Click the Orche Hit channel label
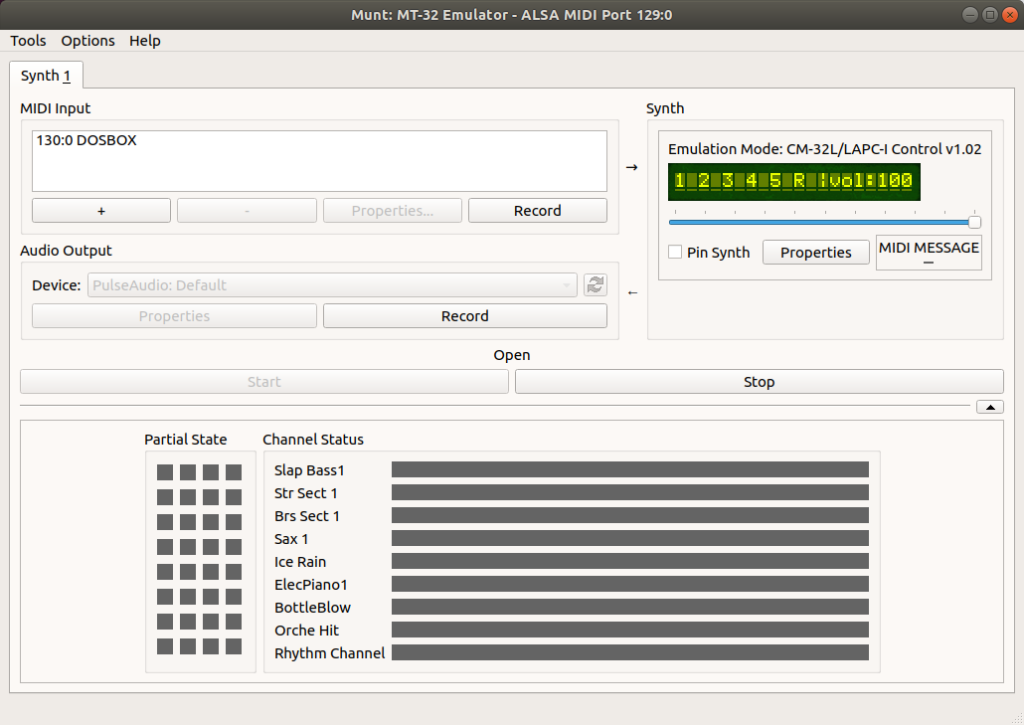This screenshot has height=725, width=1024. point(306,630)
